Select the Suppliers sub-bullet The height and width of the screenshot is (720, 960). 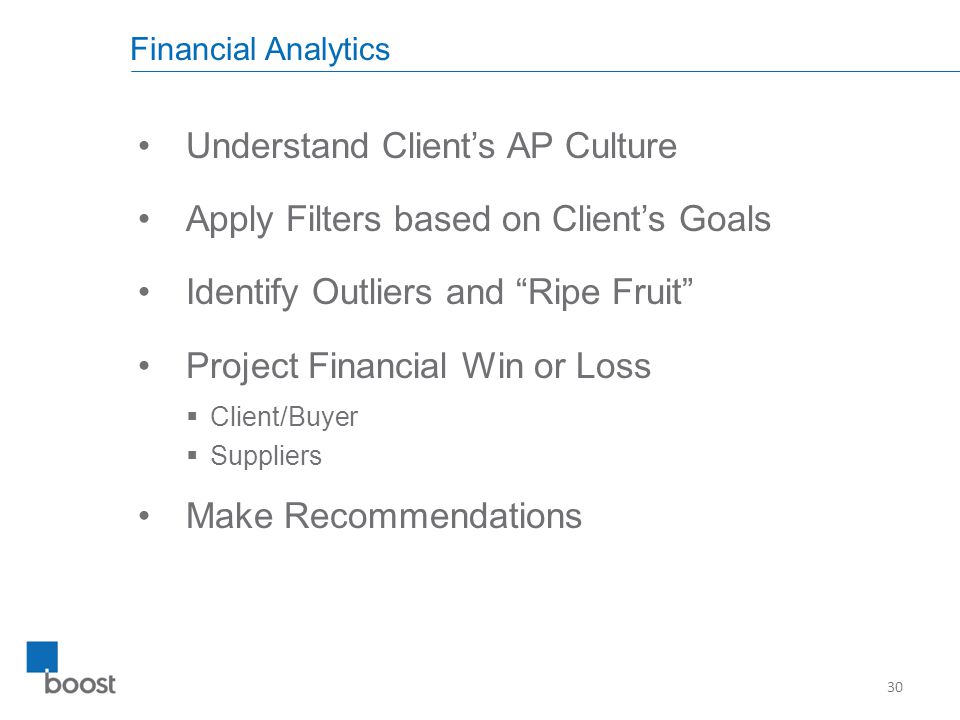[266, 456]
